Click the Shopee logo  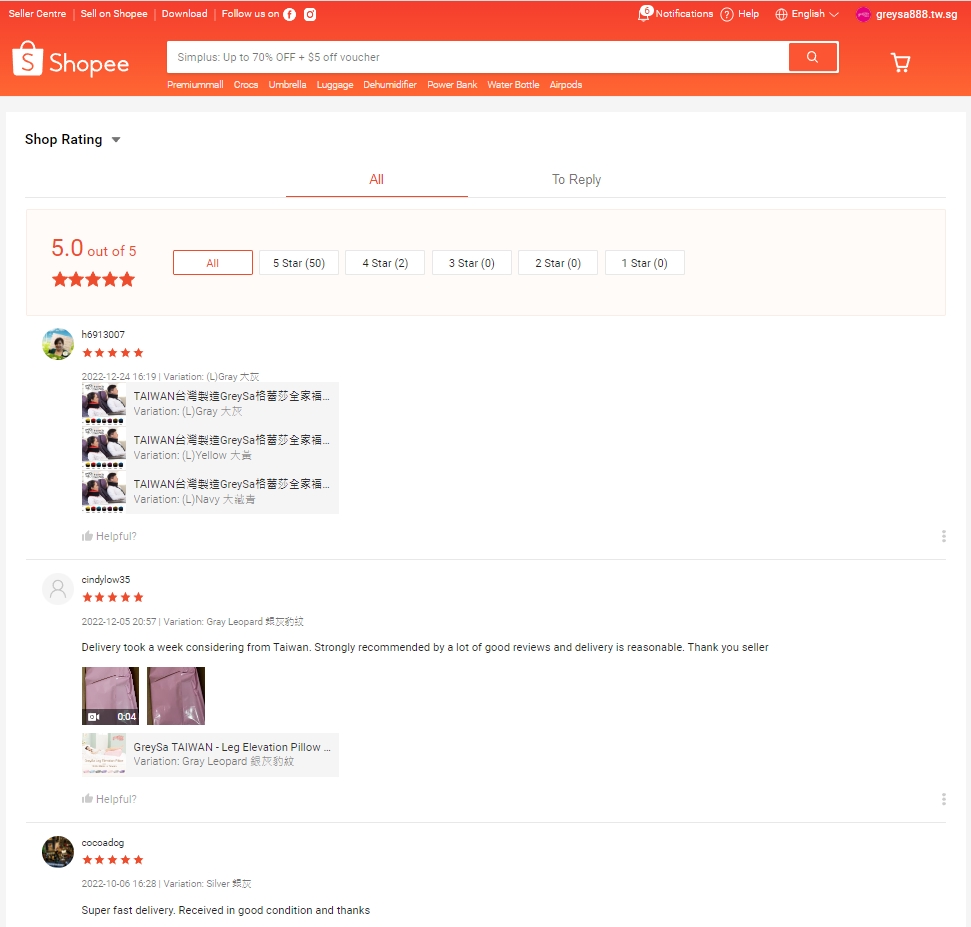pos(71,62)
